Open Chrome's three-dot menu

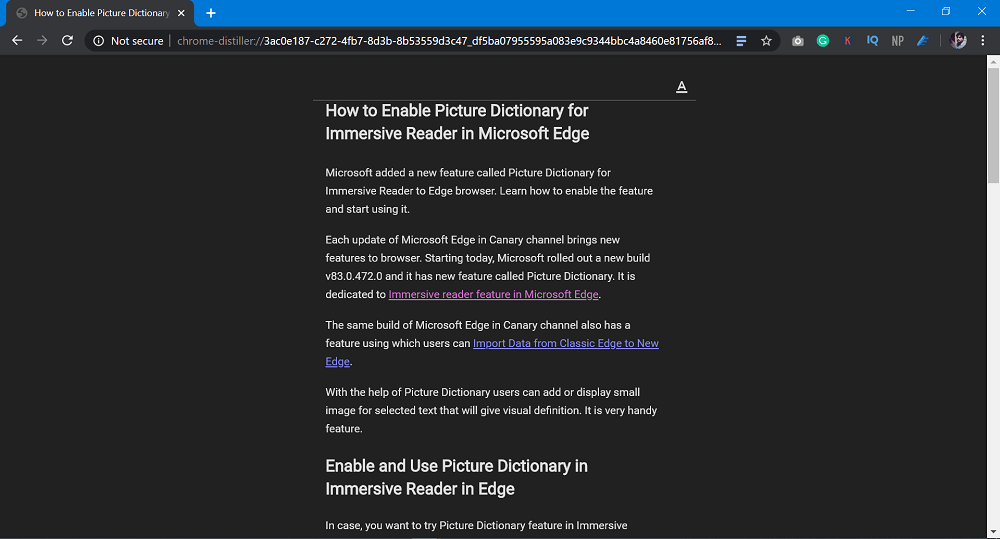click(983, 41)
